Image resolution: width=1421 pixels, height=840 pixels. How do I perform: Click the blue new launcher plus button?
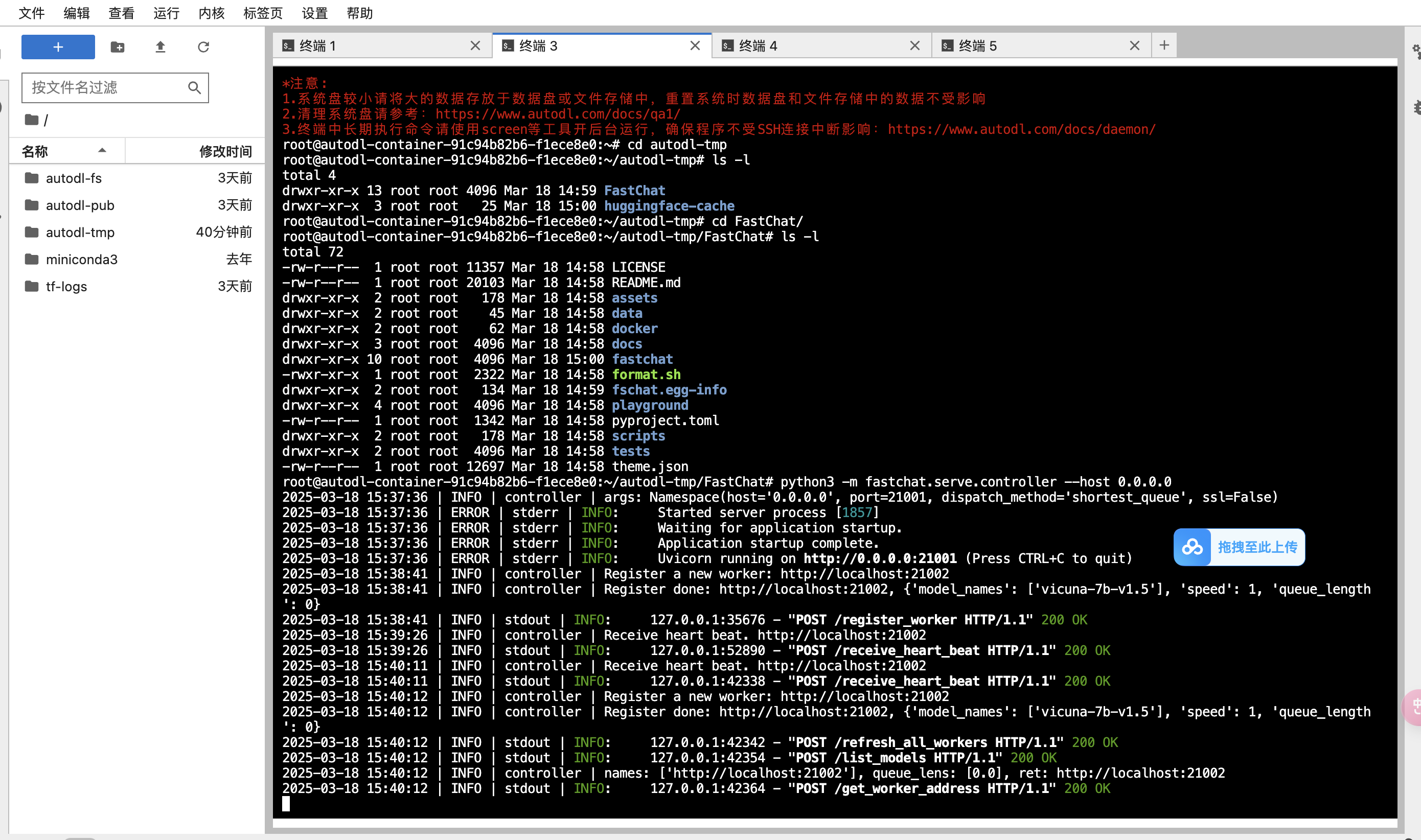(x=58, y=47)
